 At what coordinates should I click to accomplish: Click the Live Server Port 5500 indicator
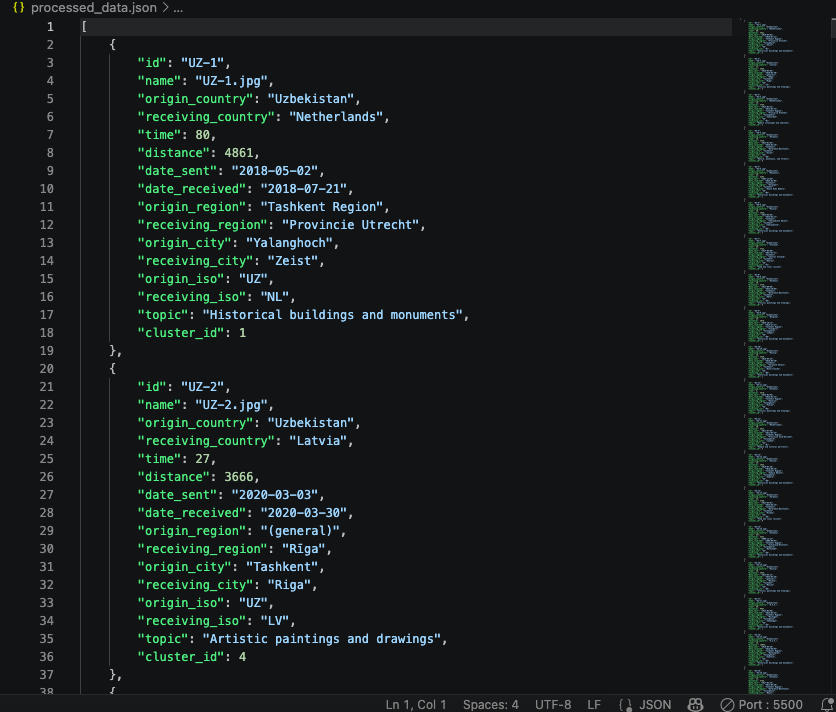coord(761,704)
